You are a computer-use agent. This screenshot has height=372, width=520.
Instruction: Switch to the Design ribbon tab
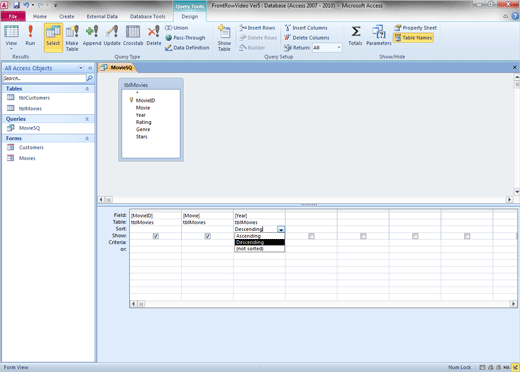190,16
